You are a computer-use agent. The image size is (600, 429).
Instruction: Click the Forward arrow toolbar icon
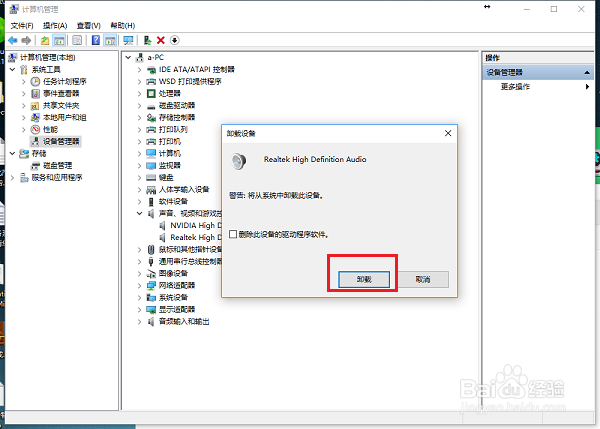coord(26,40)
